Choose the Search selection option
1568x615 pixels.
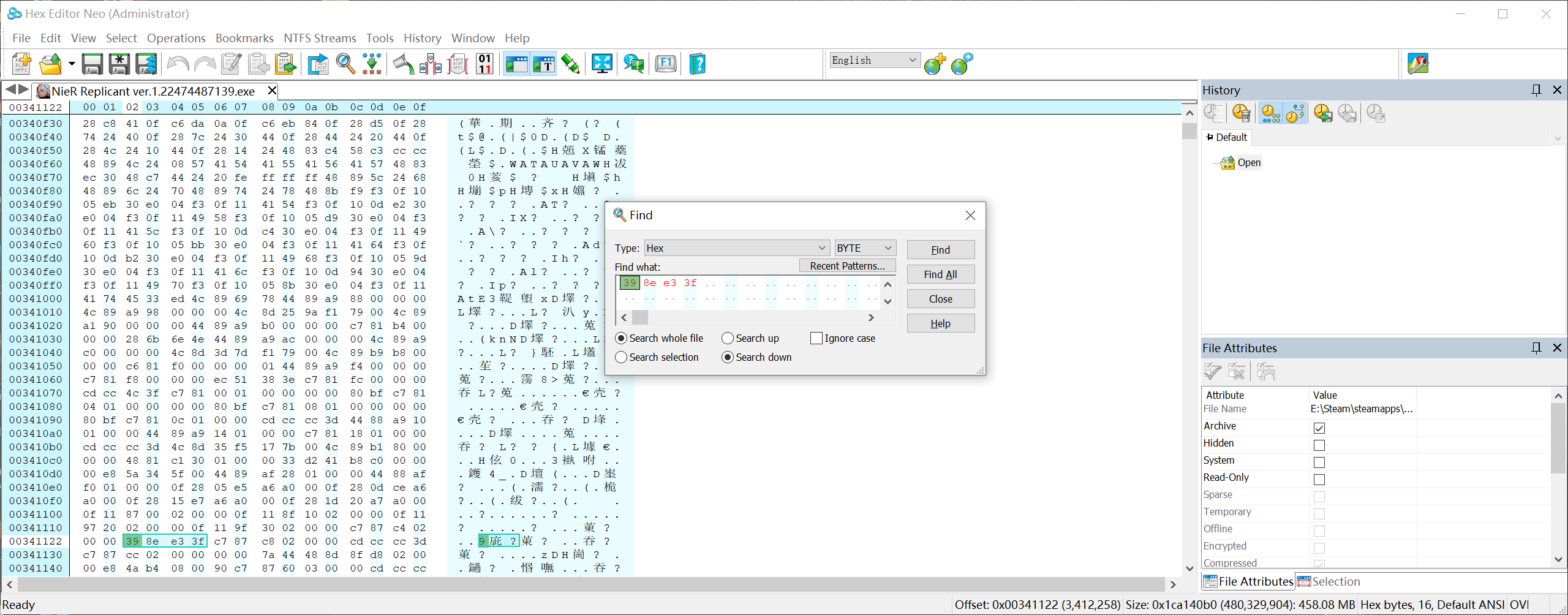point(621,357)
